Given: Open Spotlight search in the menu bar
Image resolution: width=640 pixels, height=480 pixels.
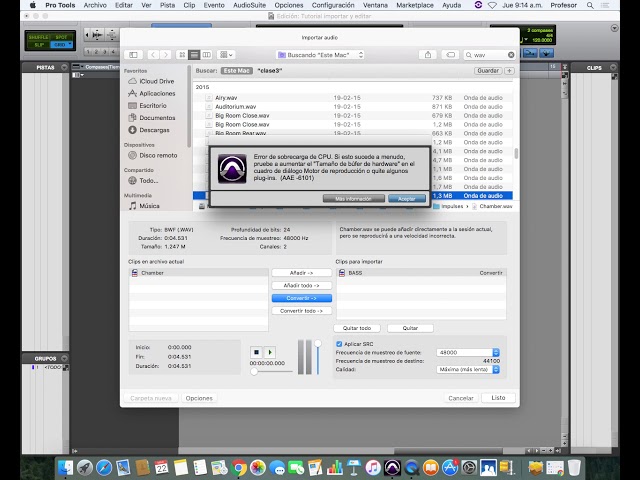Looking at the screenshot, I should point(590,5).
